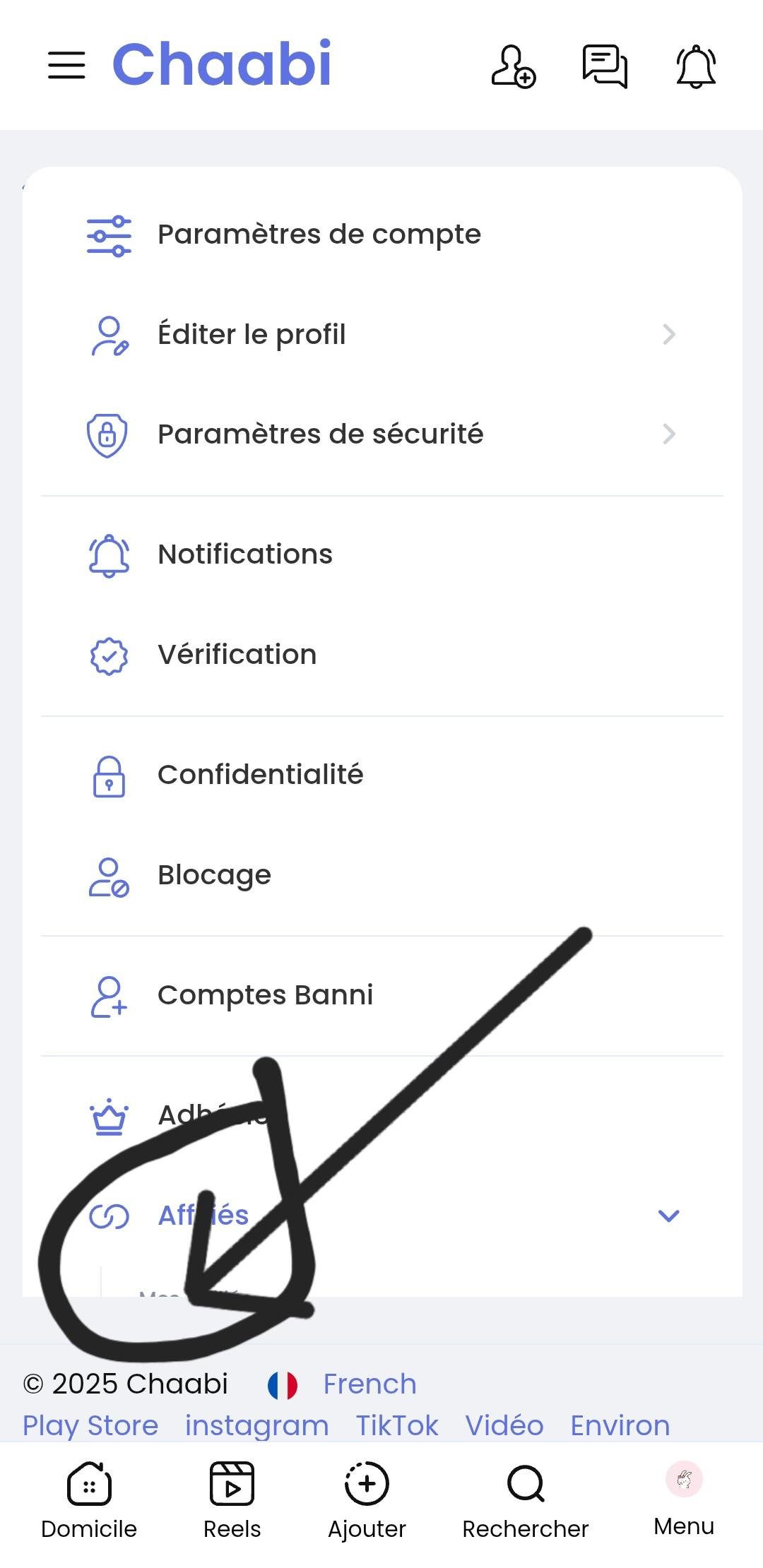Tap the profile avatar Menu thumbnail
Image resolution: width=763 pixels, height=1568 pixels.
pyautogui.click(x=684, y=1479)
